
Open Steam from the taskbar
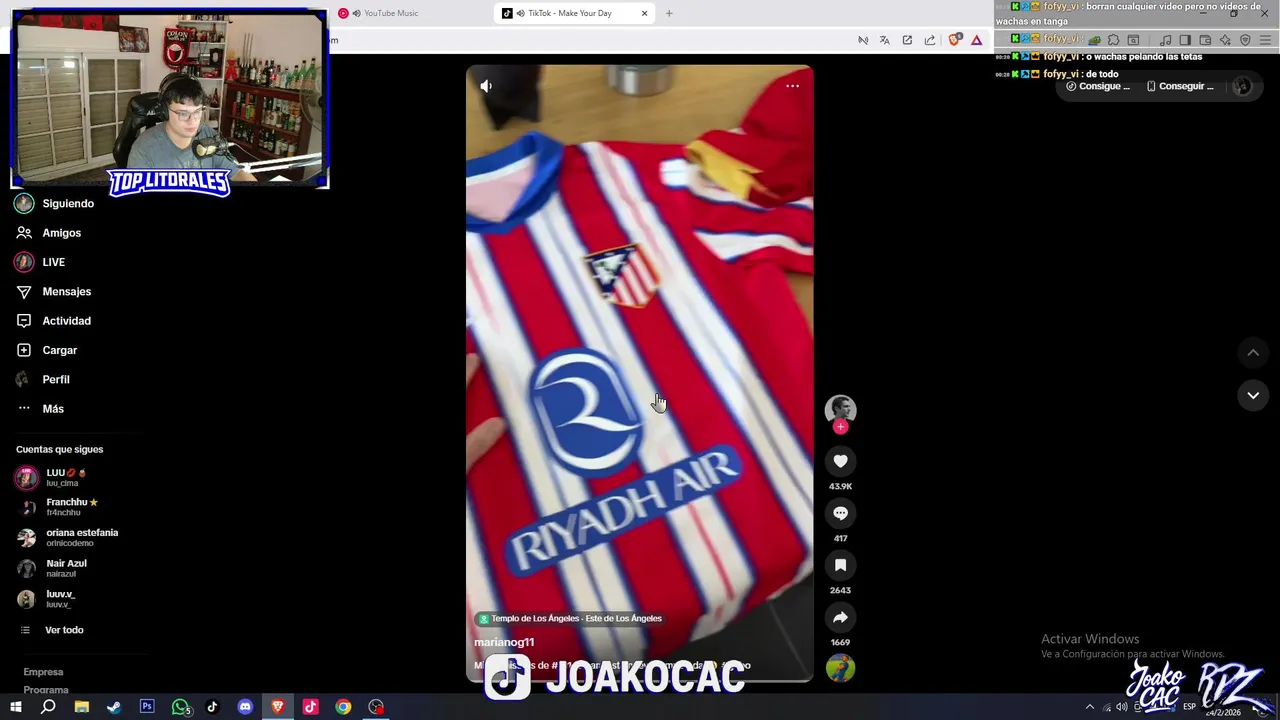[x=114, y=707]
